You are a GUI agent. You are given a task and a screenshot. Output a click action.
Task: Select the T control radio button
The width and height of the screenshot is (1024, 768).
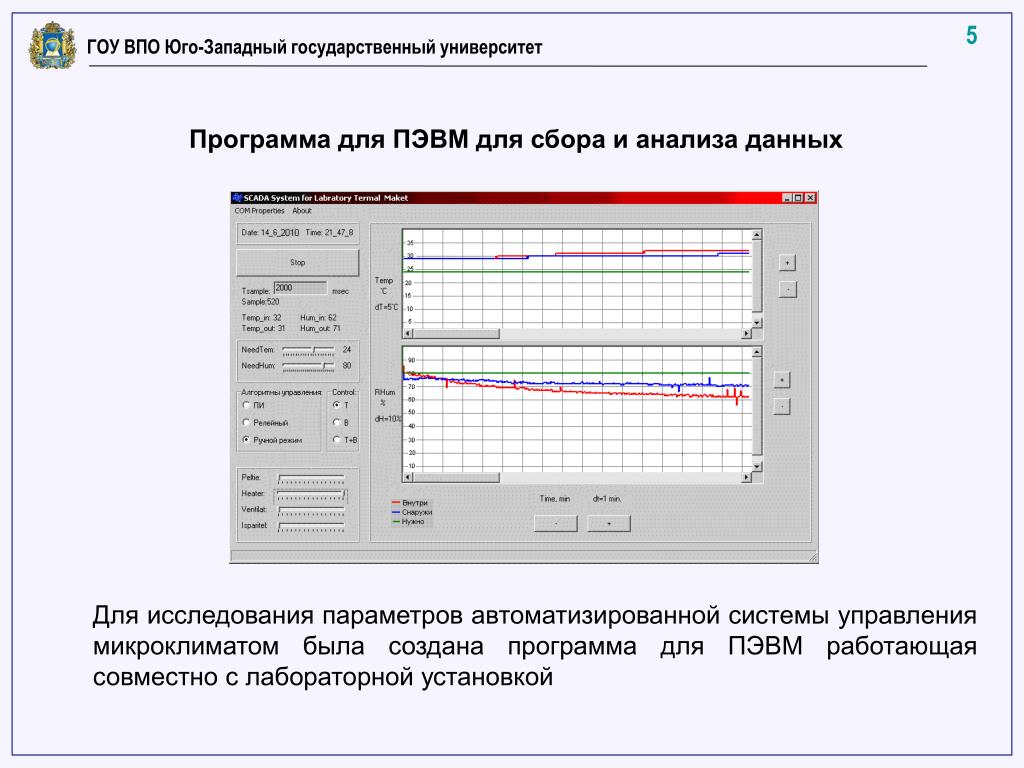tap(336, 406)
